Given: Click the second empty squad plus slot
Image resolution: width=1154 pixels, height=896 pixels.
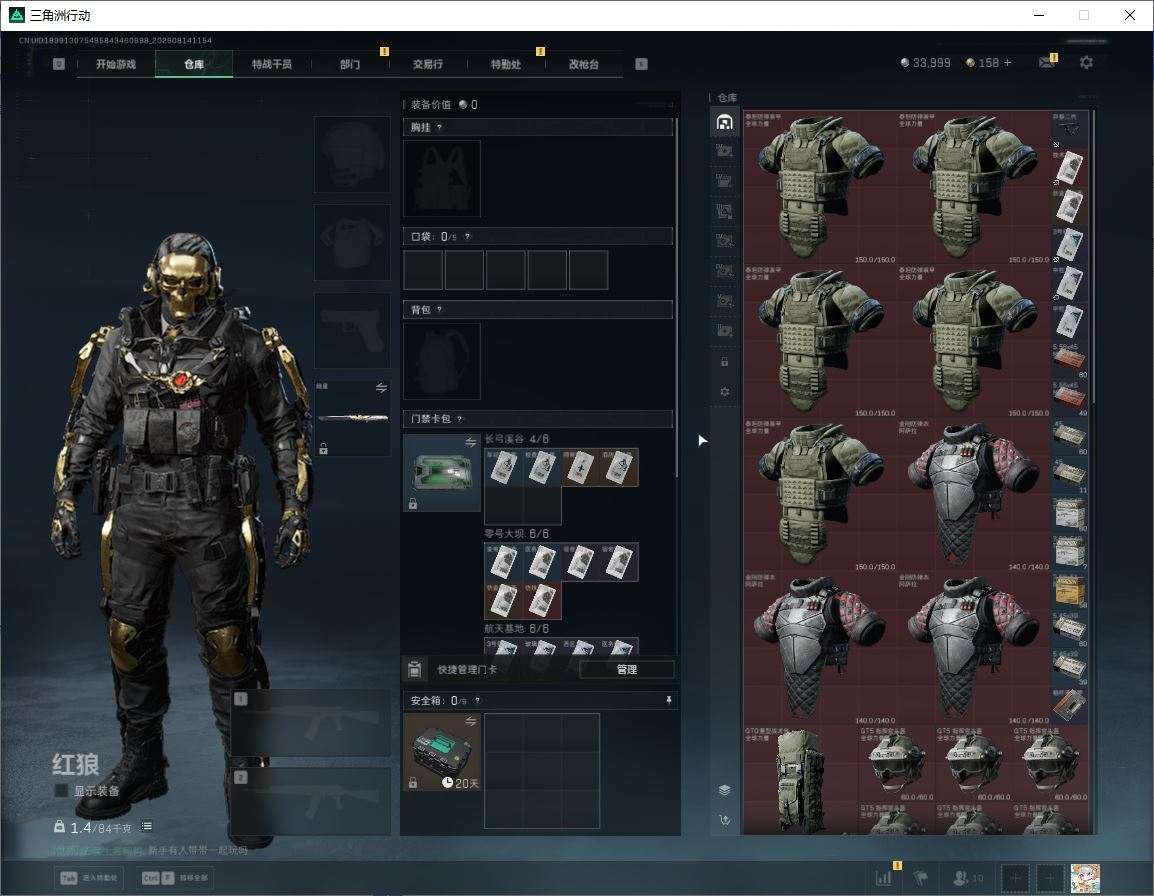Looking at the screenshot, I should coord(1050,878).
